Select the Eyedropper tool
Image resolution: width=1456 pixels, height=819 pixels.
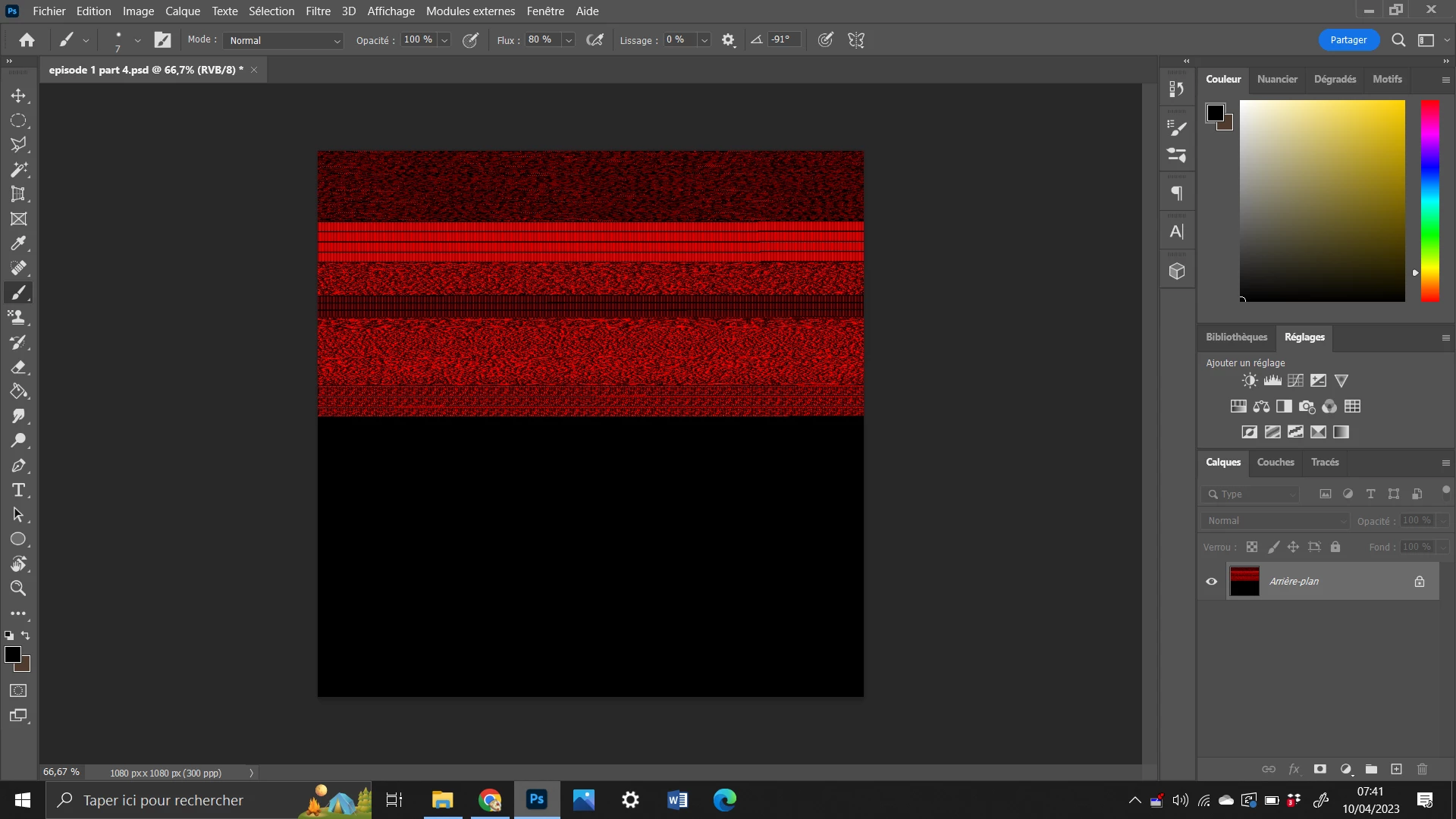tap(18, 243)
